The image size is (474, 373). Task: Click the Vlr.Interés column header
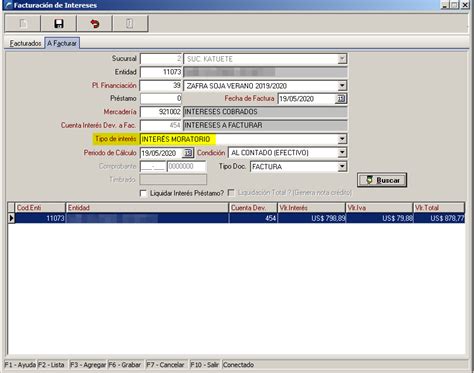point(311,208)
